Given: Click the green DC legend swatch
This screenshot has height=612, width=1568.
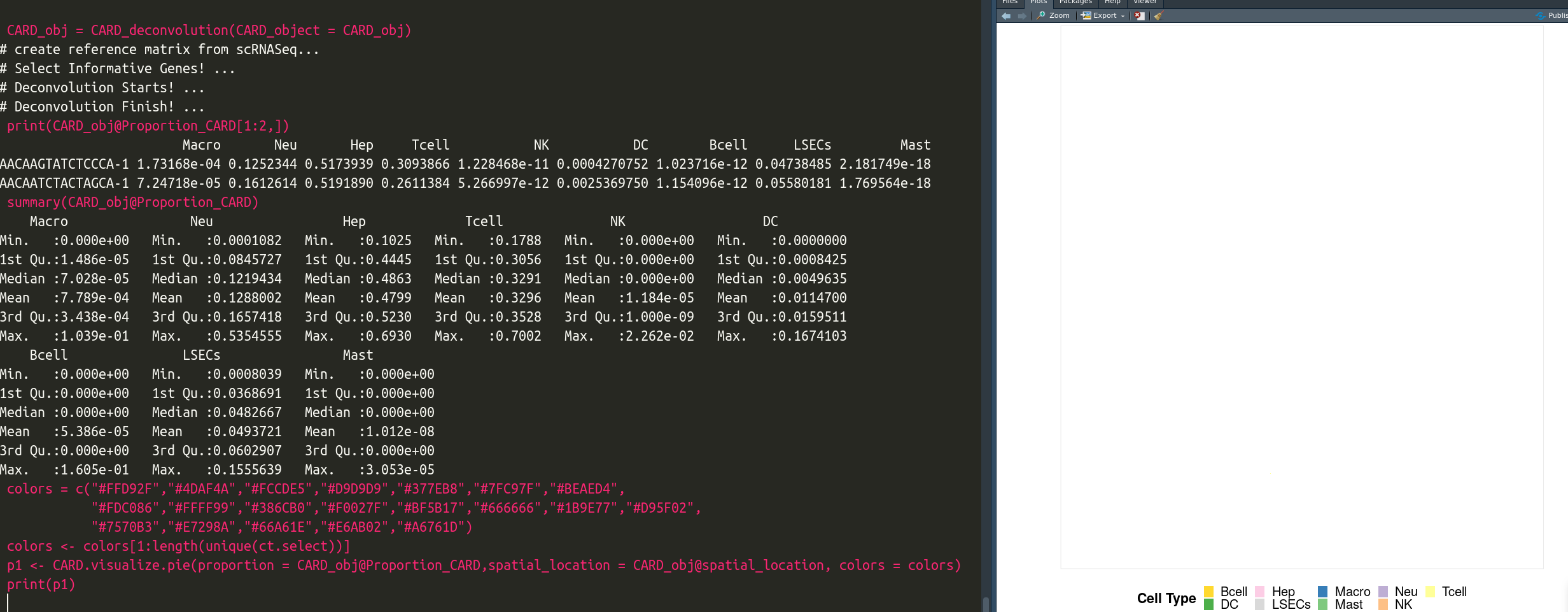Looking at the screenshot, I should click(1208, 604).
